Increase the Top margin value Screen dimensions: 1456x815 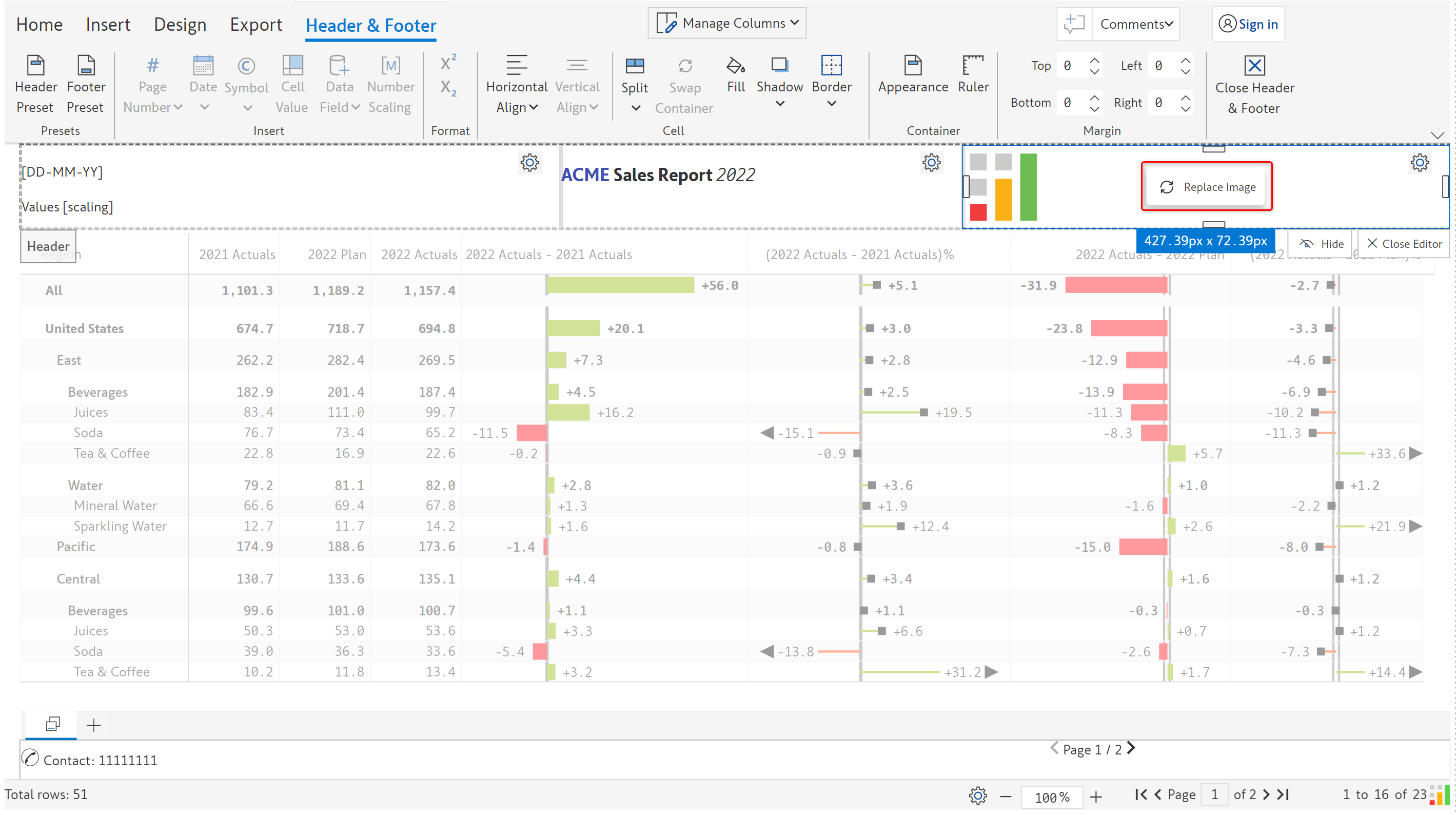(1094, 60)
